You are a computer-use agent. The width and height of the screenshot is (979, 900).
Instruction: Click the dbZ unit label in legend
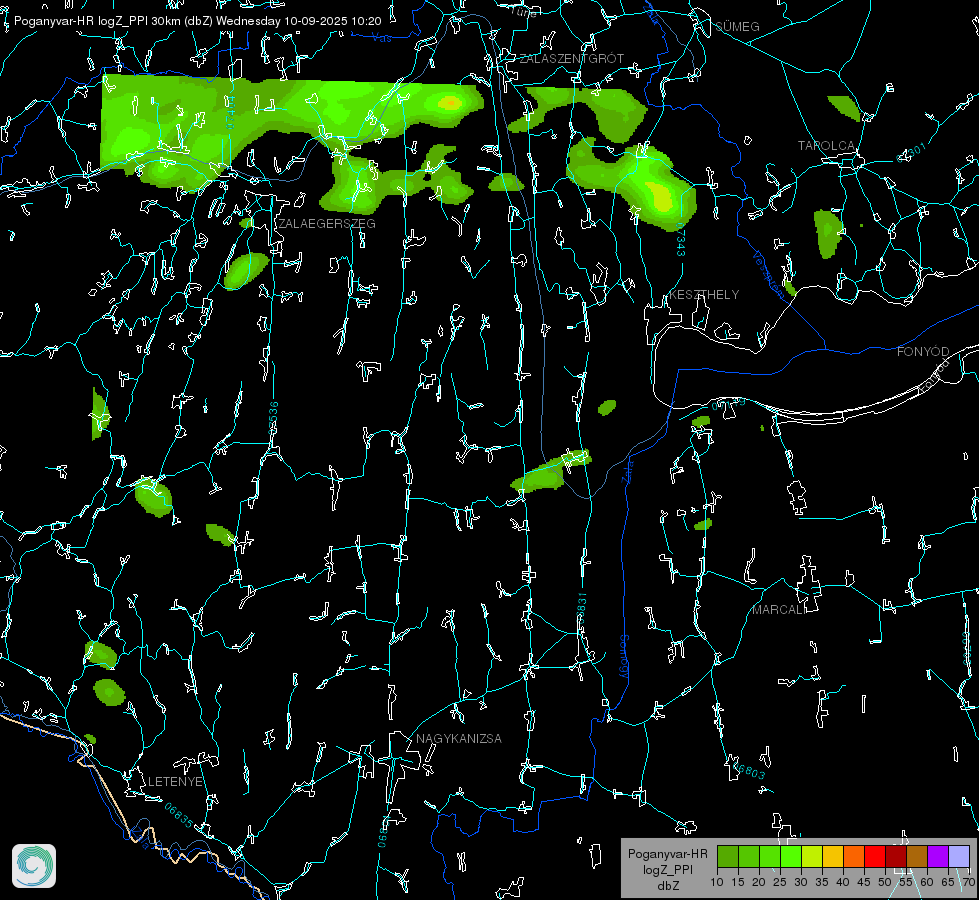(667, 886)
